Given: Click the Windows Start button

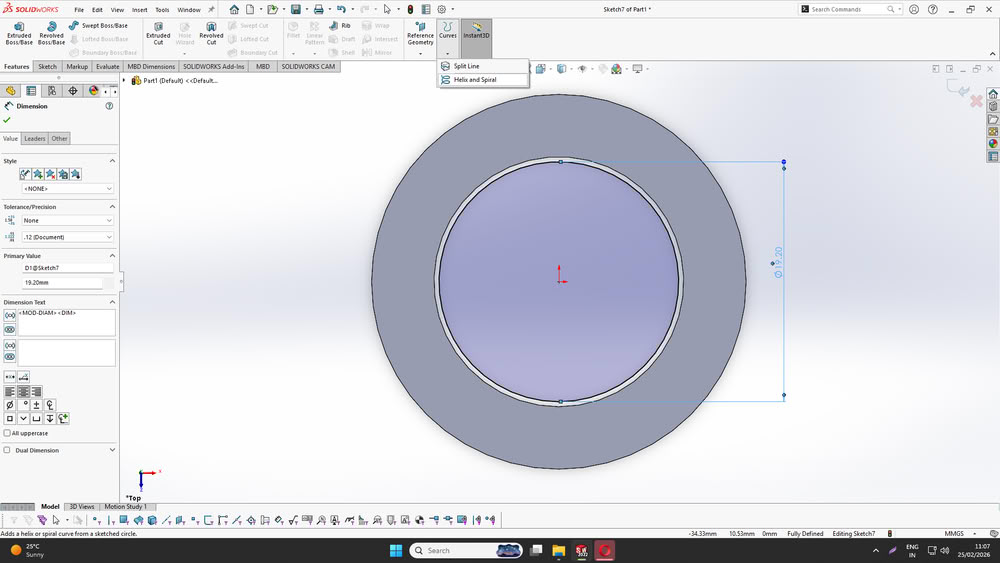Looking at the screenshot, I should point(395,550).
